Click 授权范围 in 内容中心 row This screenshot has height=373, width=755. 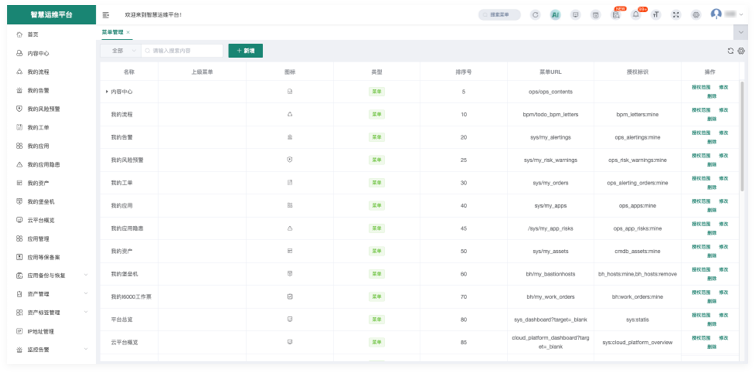pos(701,87)
